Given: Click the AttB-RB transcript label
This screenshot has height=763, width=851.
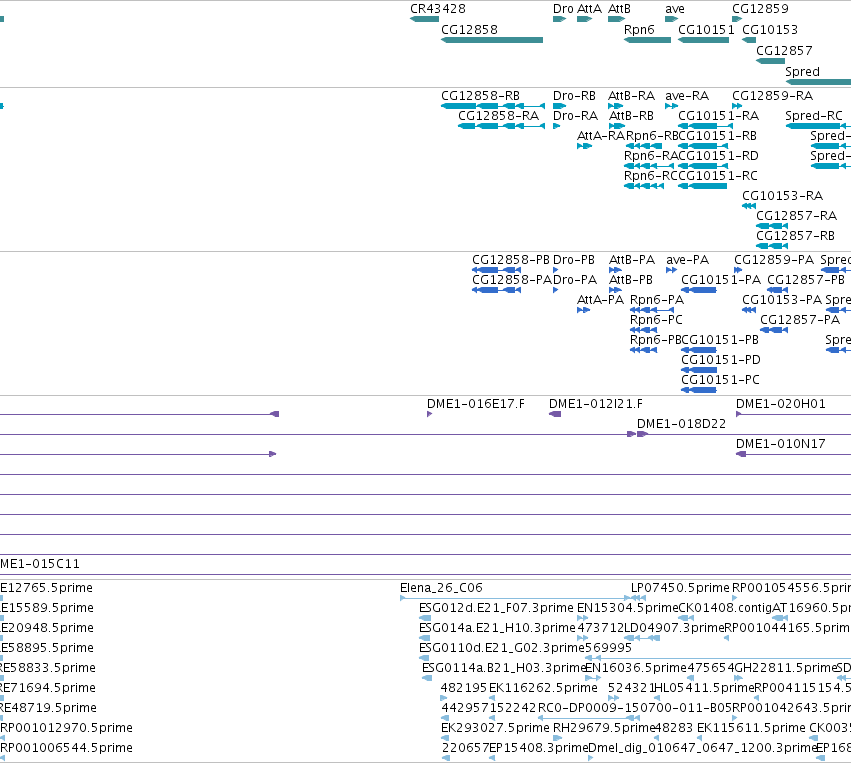Looking at the screenshot, I should click(x=631, y=116).
